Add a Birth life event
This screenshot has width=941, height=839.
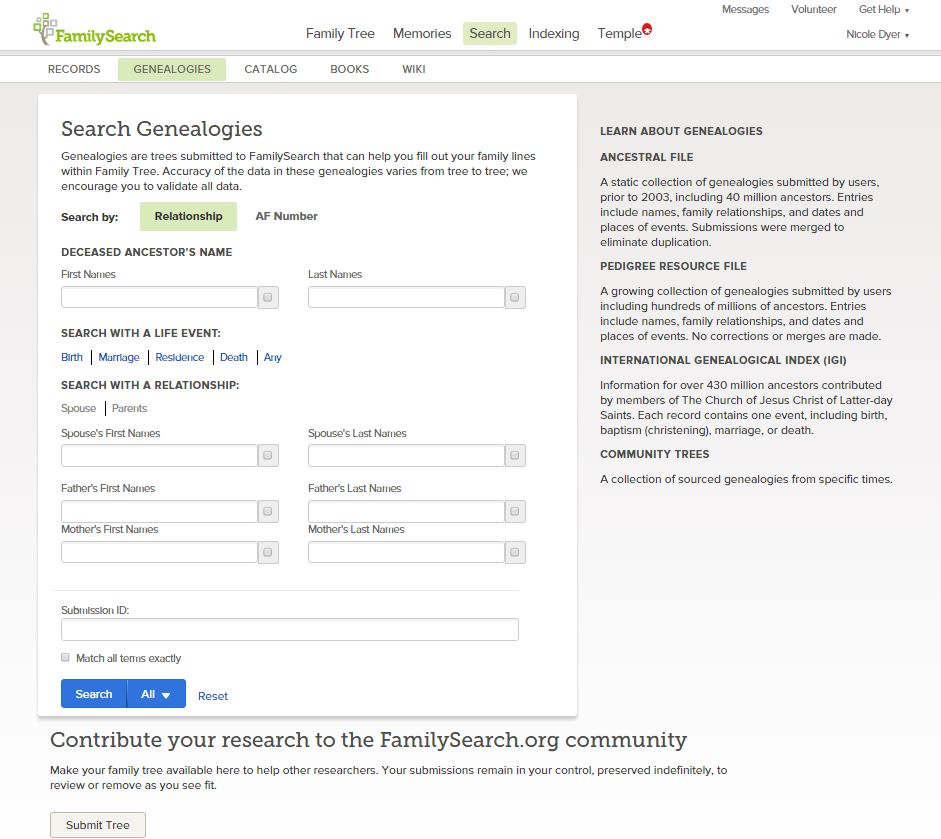72,357
